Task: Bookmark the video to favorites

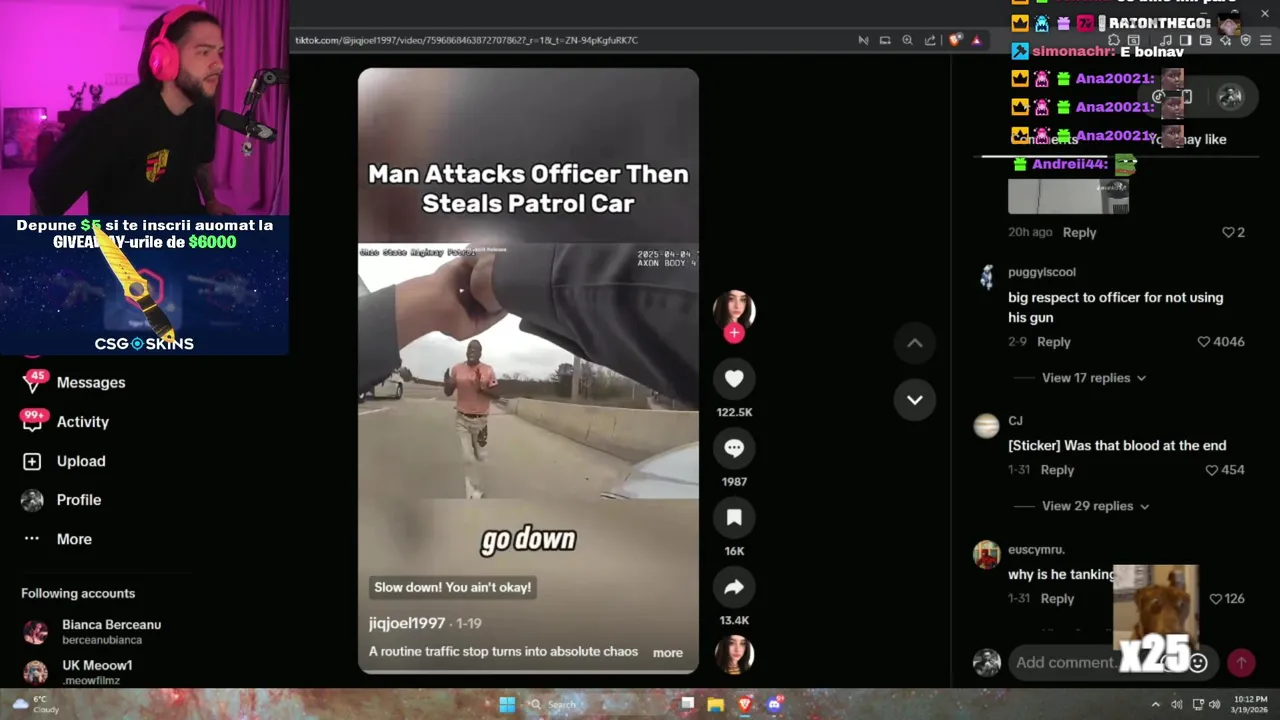Action: click(734, 517)
